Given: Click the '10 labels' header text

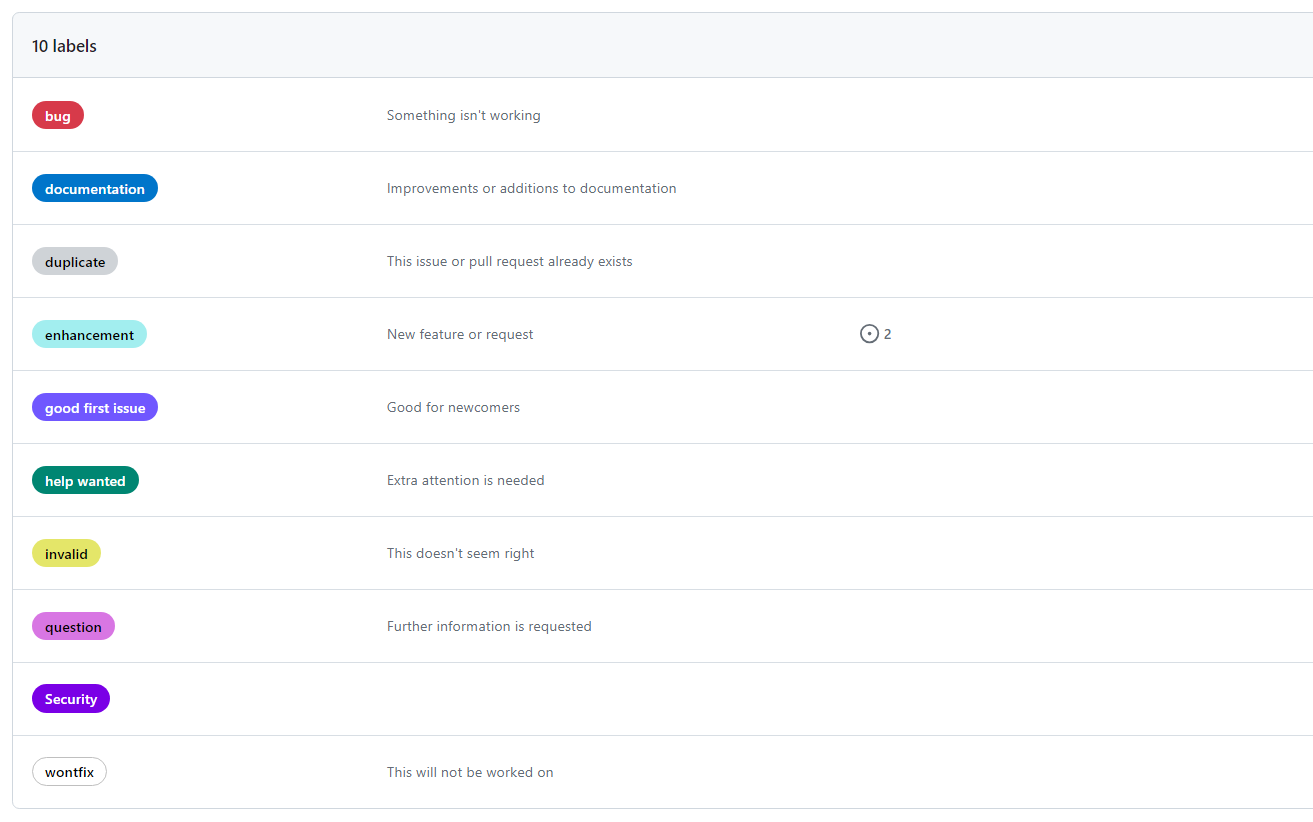Looking at the screenshot, I should [64, 46].
